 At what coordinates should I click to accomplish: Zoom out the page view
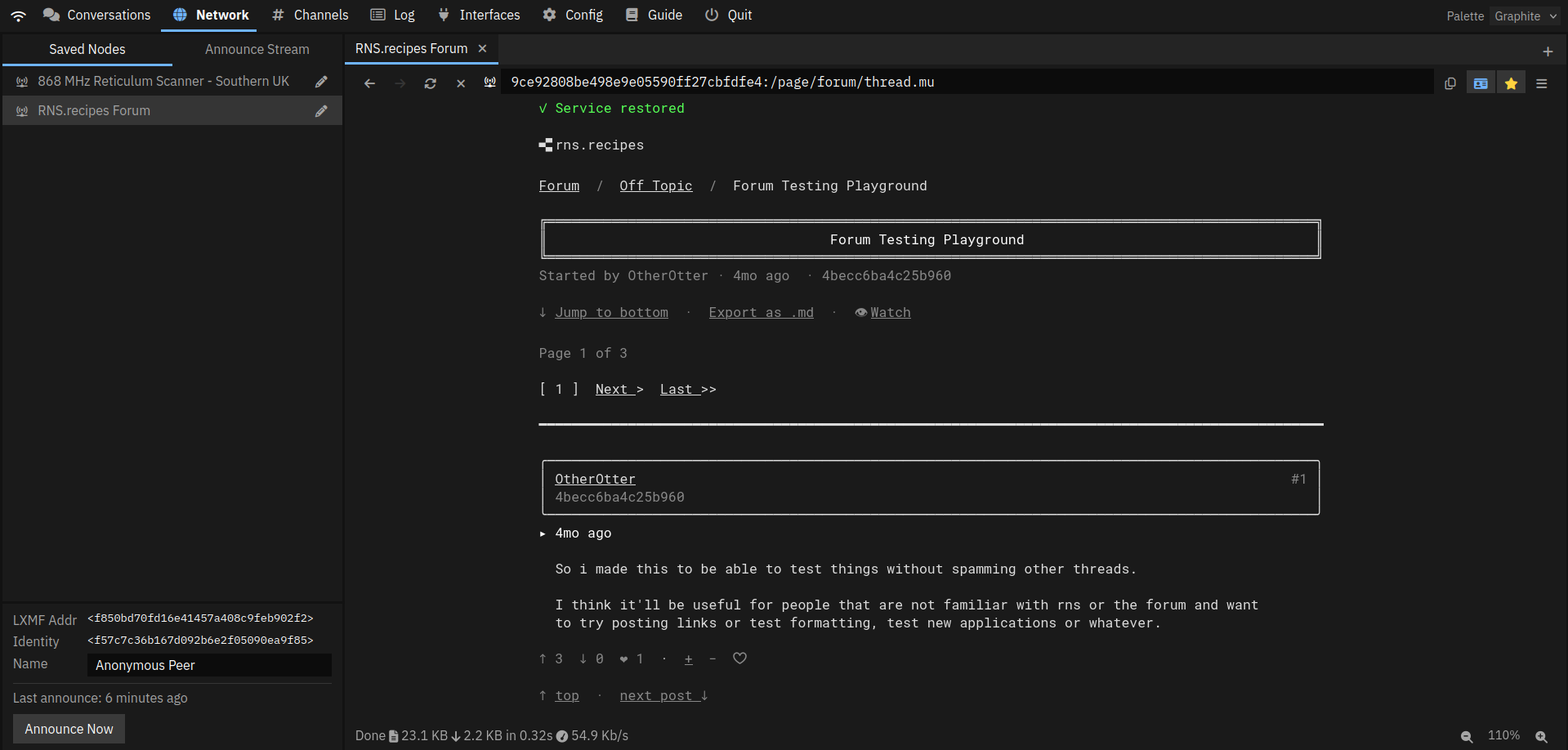[x=1467, y=736]
